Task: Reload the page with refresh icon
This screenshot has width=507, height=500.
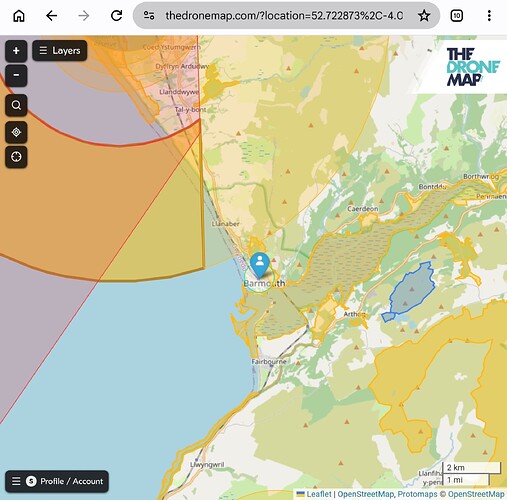Action: click(x=116, y=16)
